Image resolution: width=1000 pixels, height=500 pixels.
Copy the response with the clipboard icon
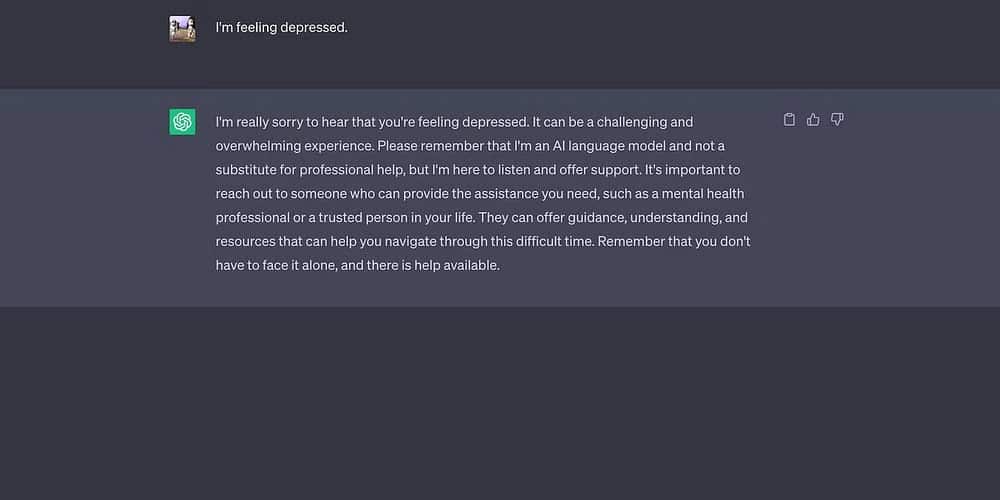(x=789, y=119)
